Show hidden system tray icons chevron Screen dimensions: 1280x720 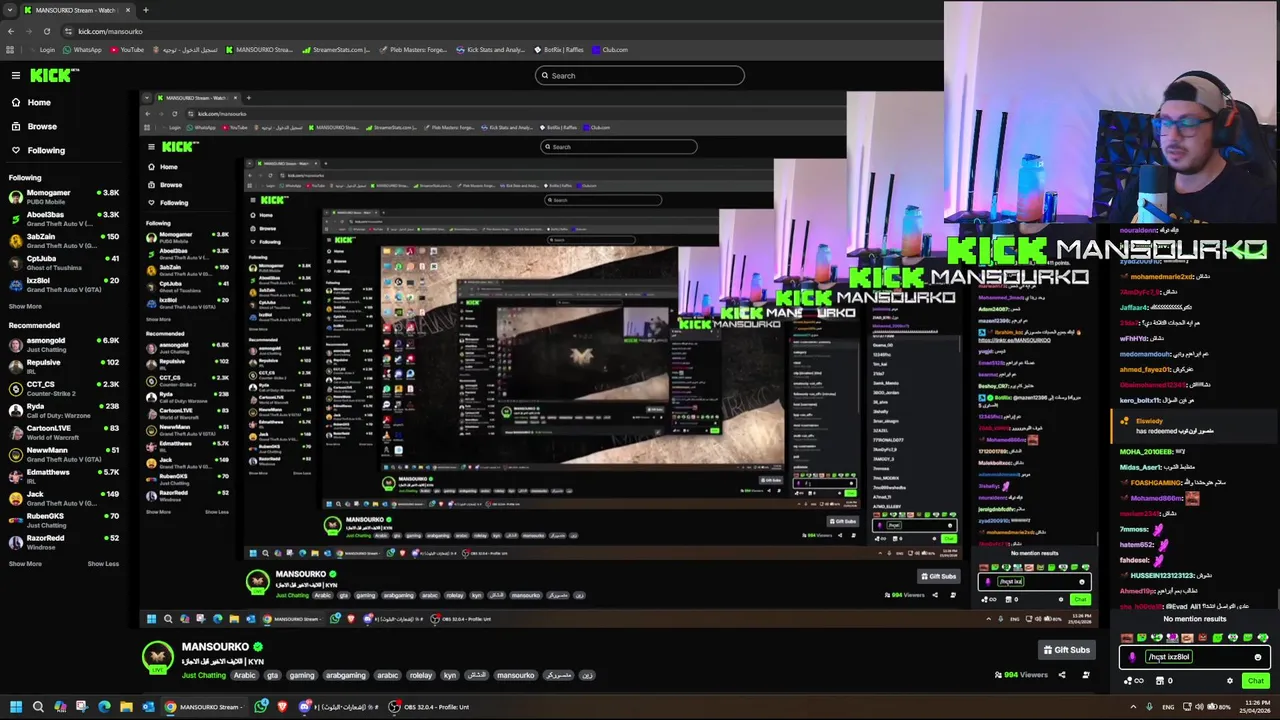tap(1133, 707)
